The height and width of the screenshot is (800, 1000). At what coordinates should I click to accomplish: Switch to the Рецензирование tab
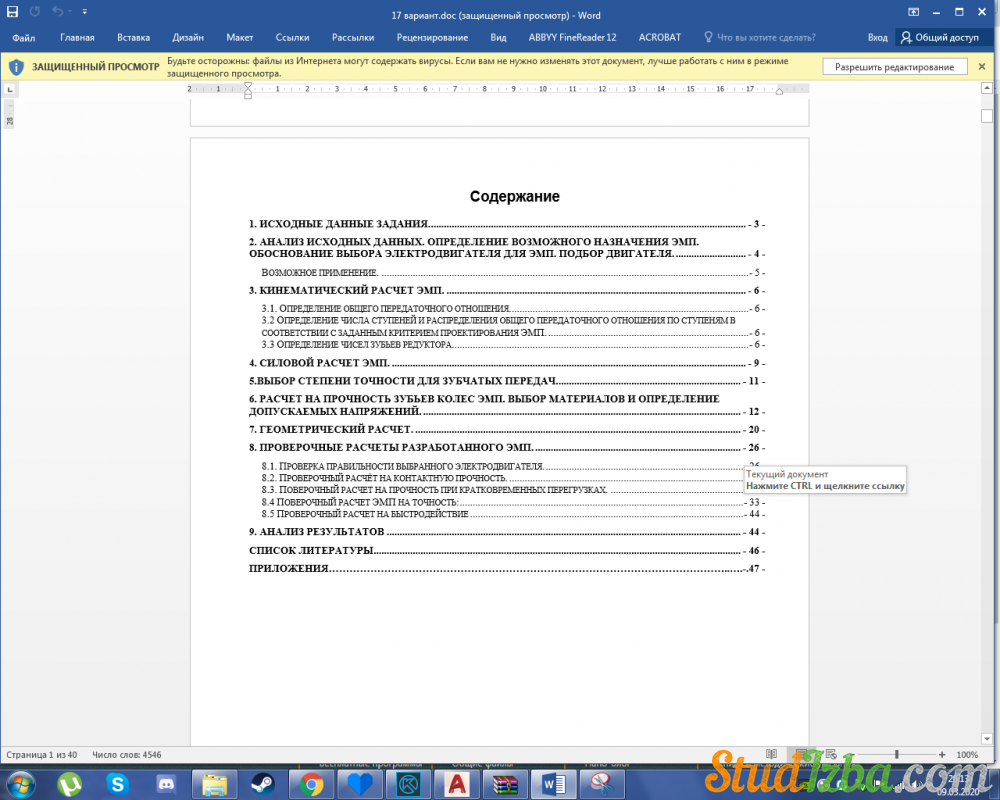coord(432,37)
